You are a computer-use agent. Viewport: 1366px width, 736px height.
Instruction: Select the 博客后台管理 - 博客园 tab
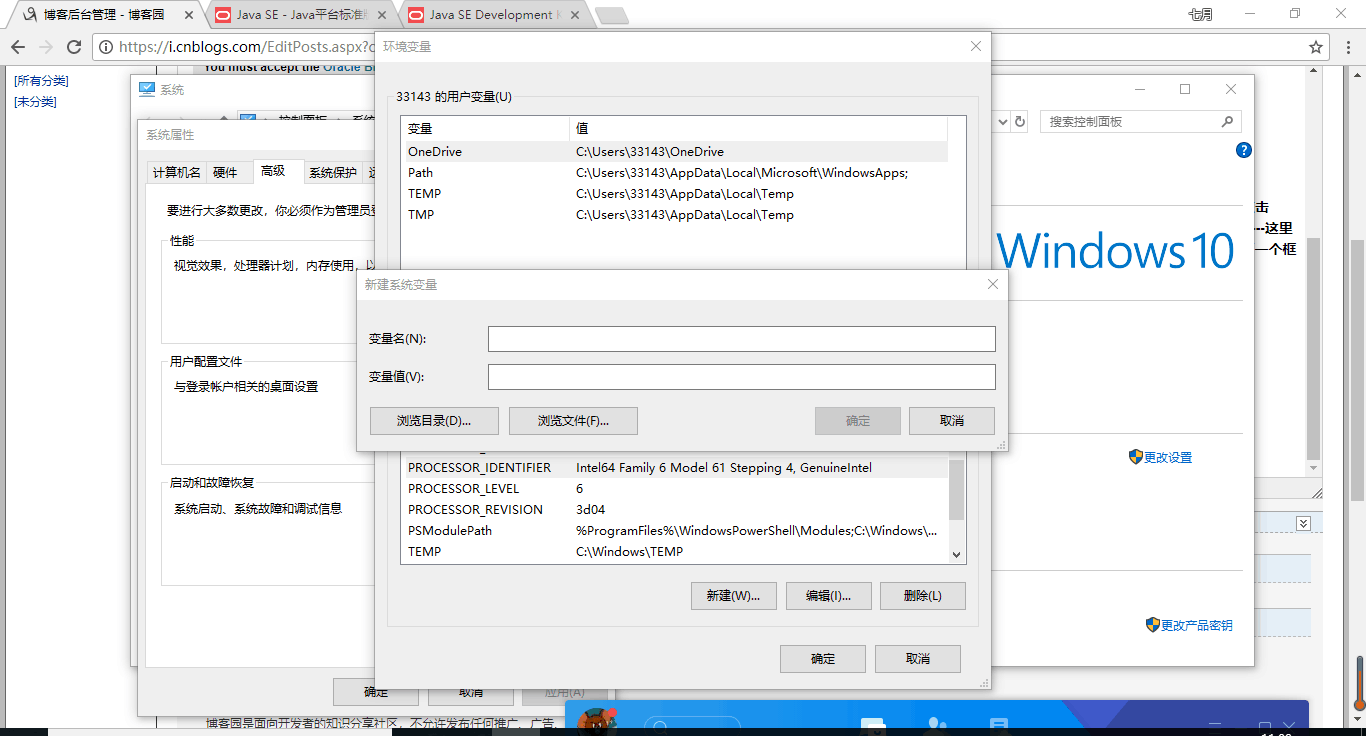pos(104,15)
